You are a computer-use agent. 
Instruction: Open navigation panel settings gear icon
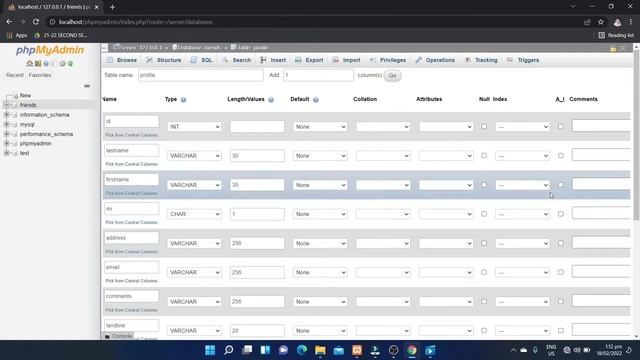pyautogui.click(x=62, y=64)
